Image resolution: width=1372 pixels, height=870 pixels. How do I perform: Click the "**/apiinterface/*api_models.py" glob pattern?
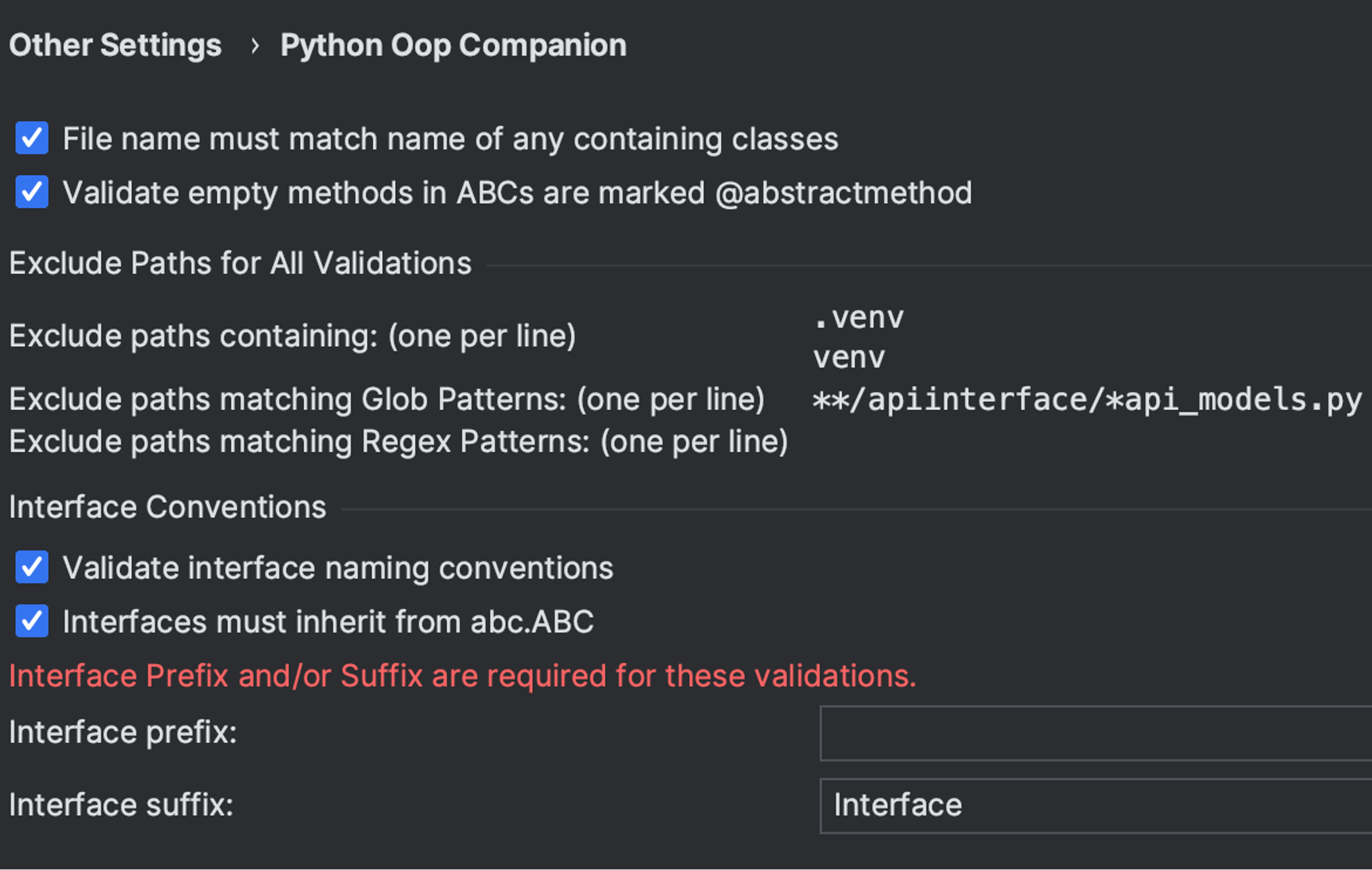[1084, 399]
